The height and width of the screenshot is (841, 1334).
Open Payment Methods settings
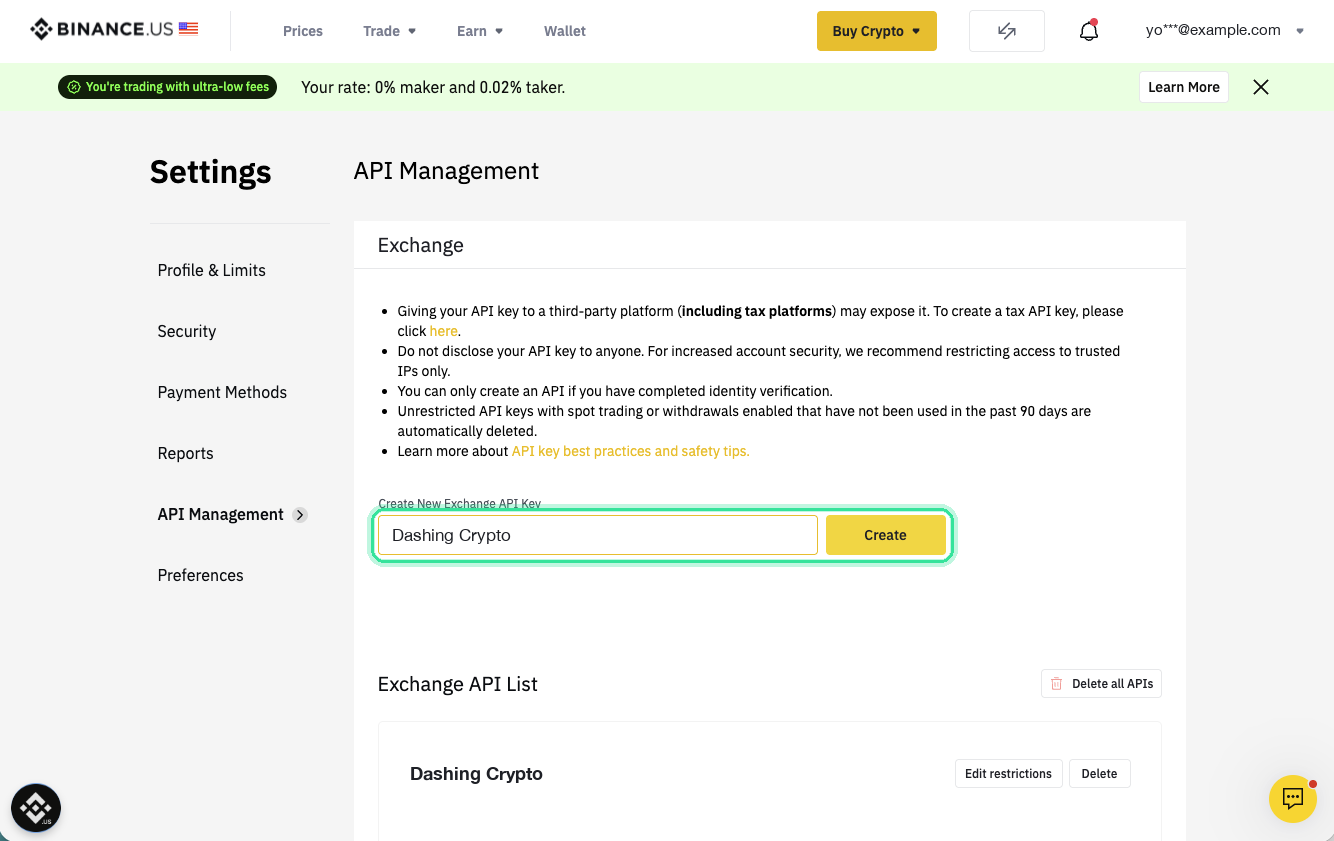click(222, 392)
